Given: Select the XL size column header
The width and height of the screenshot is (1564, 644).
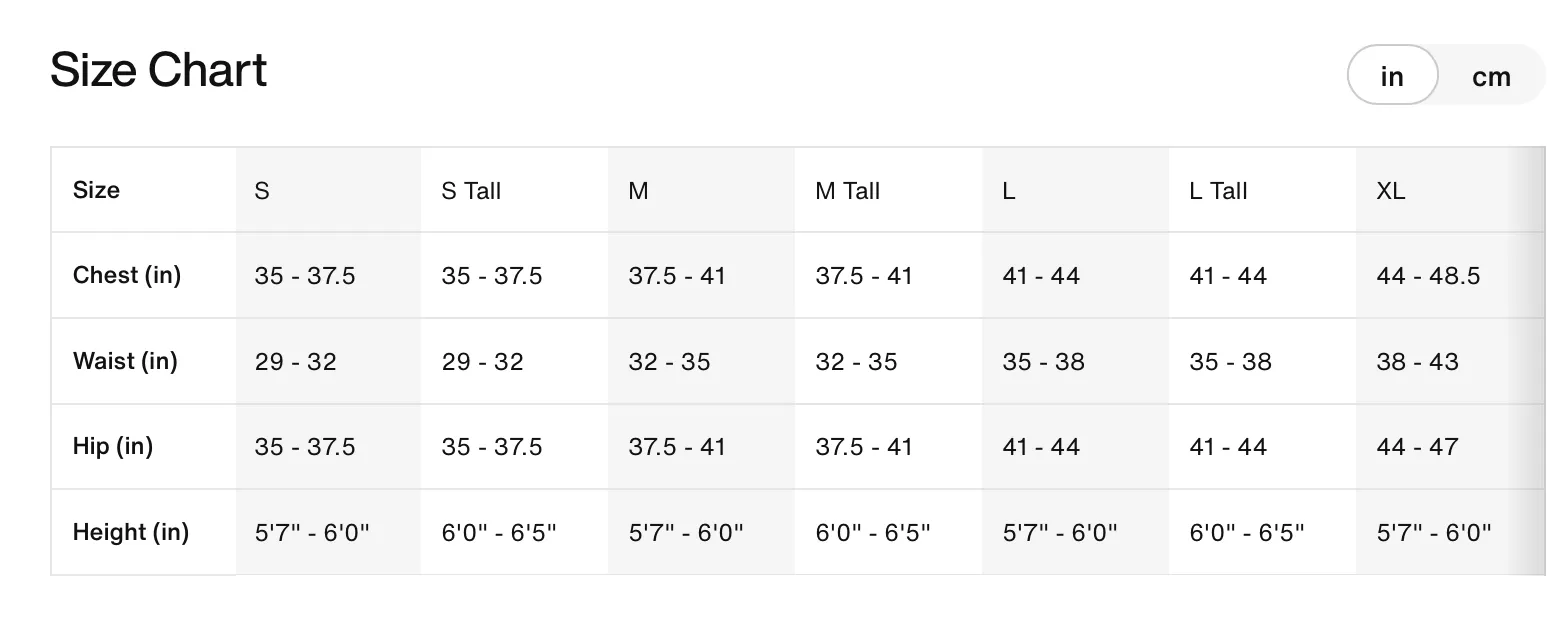Looking at the screenshot, I should 1390,190.
